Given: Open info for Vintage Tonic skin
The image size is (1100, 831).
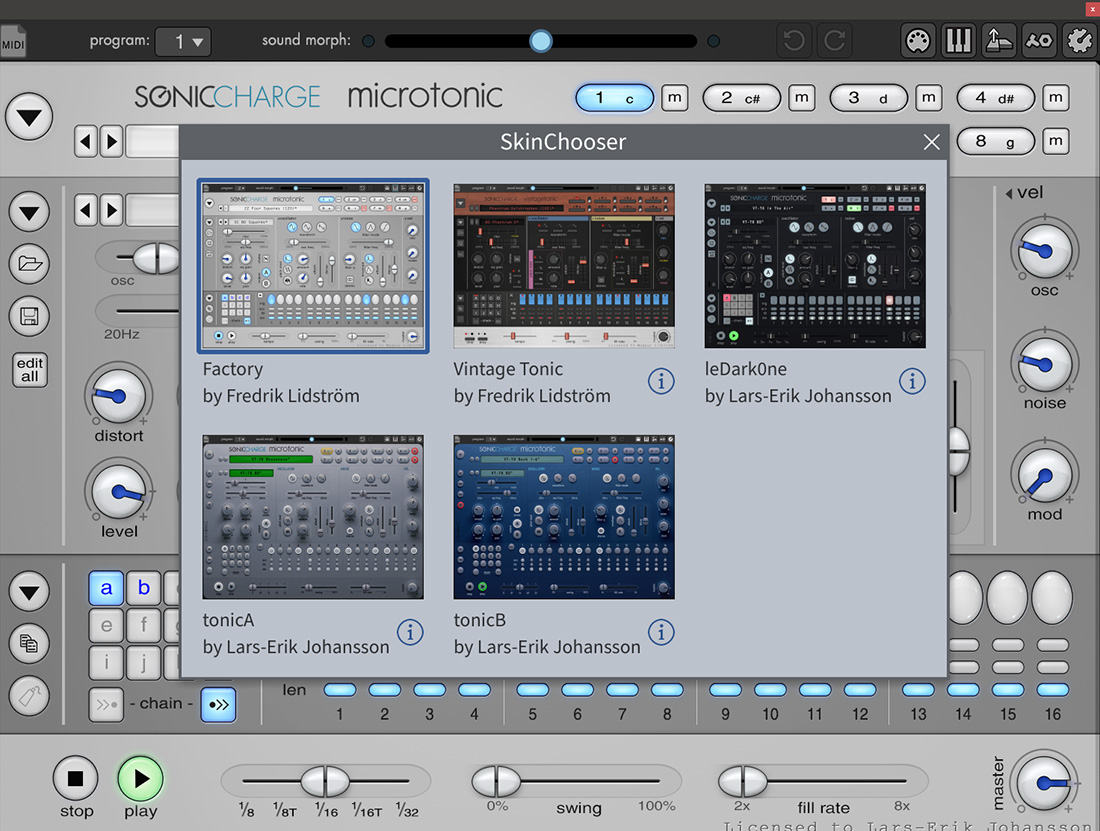Looking at the screenshot, I should 660,381.
